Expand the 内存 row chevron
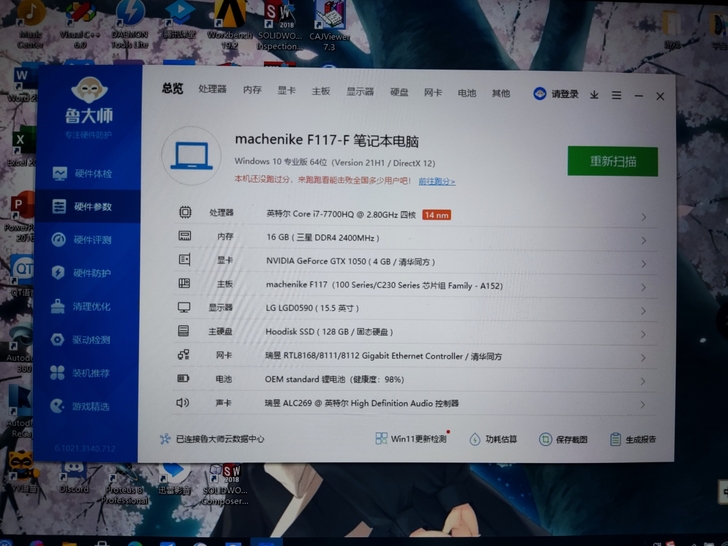728x546 pixels. (644, 240)
